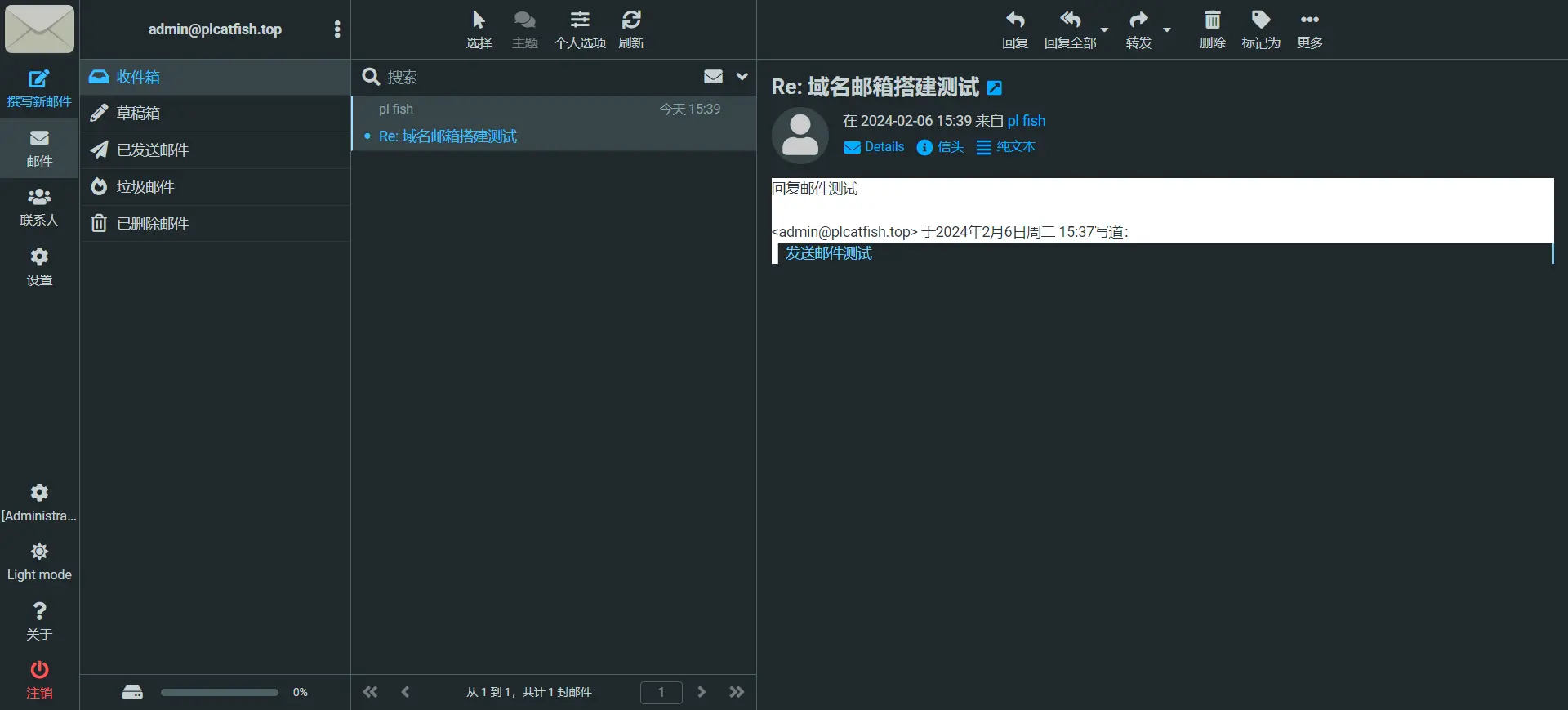This screenshot has width=1568, height=710.
Task: Go to previous page of messages
Action: (405, 692)
